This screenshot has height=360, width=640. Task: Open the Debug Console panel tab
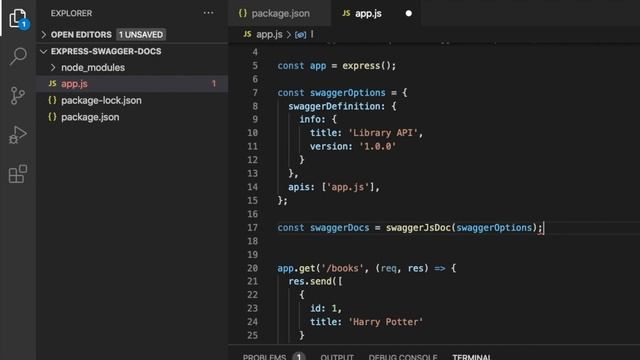[403, 357]
